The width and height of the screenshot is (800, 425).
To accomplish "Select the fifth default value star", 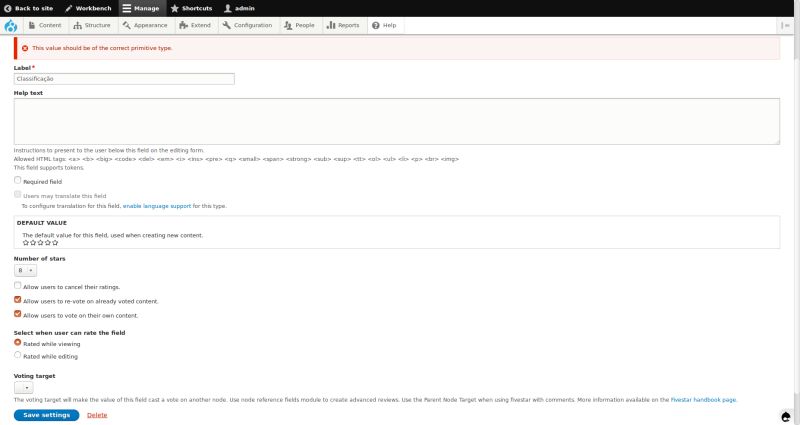I will [x=55, y=243].
